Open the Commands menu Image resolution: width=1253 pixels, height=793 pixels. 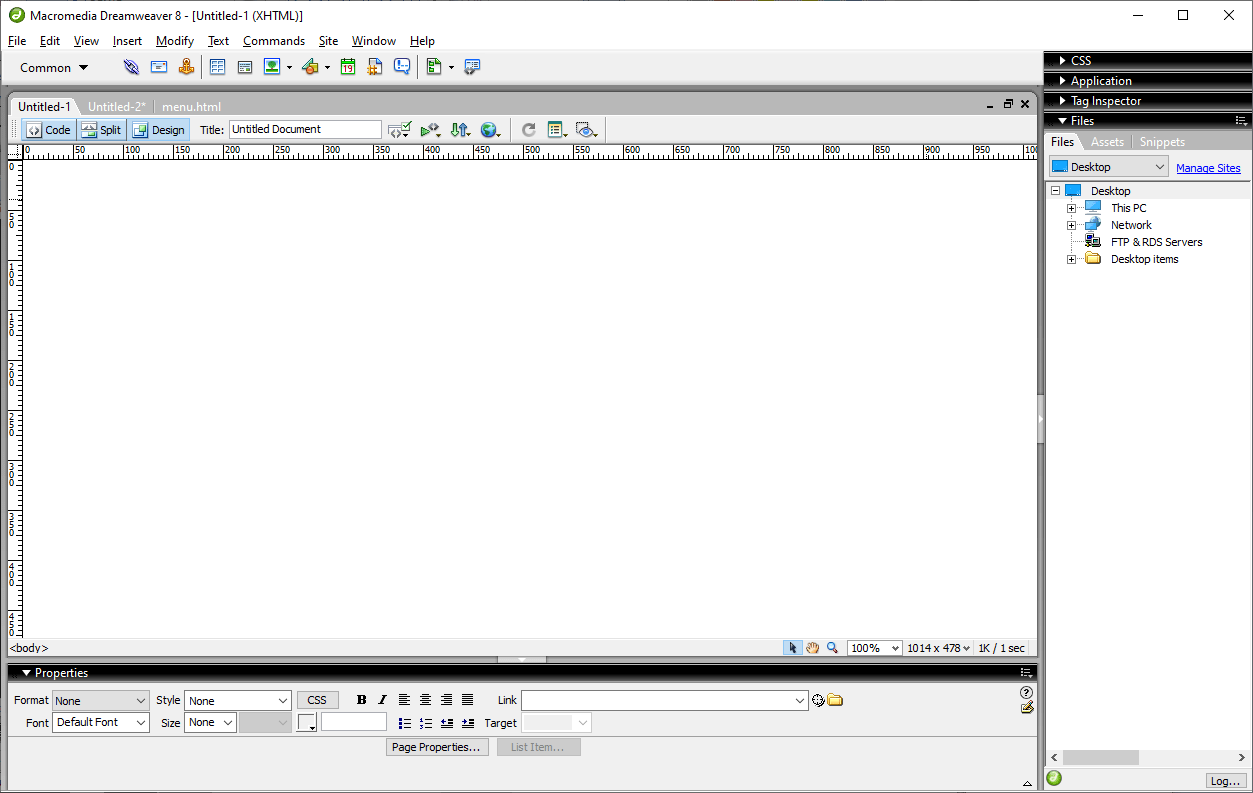pyautogui.click(x=274, y=41)
